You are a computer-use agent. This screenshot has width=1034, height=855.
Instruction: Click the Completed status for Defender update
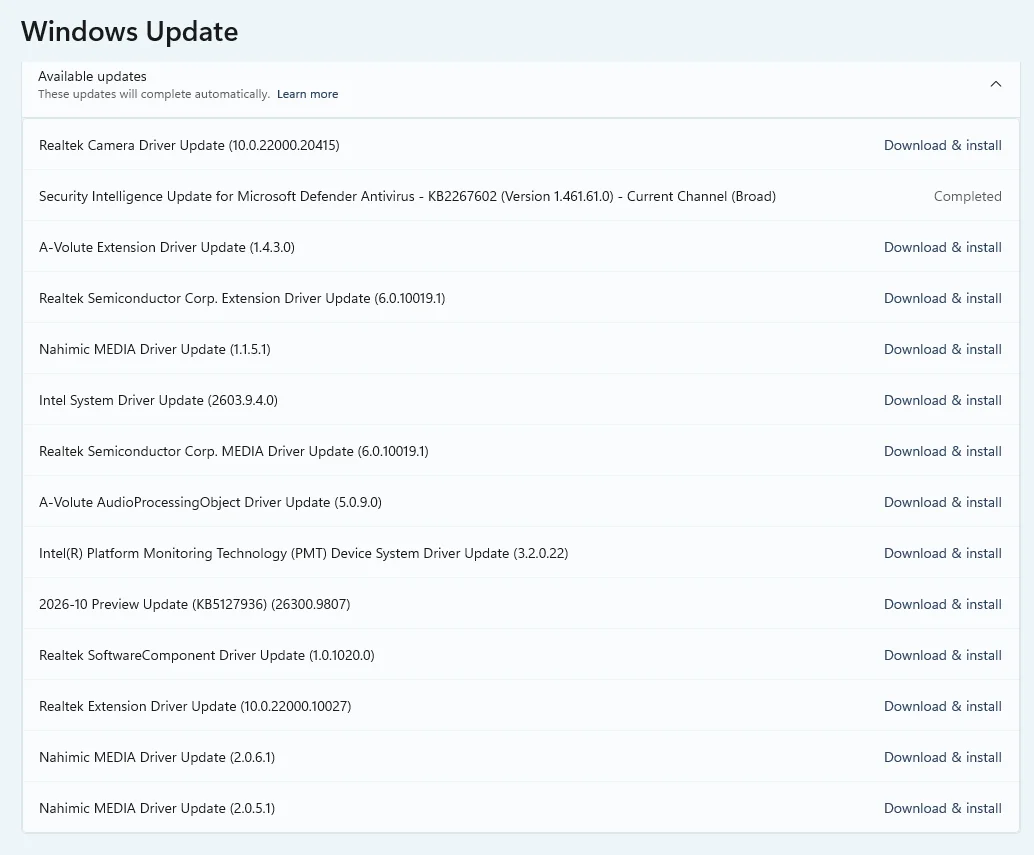pos(967,196)
